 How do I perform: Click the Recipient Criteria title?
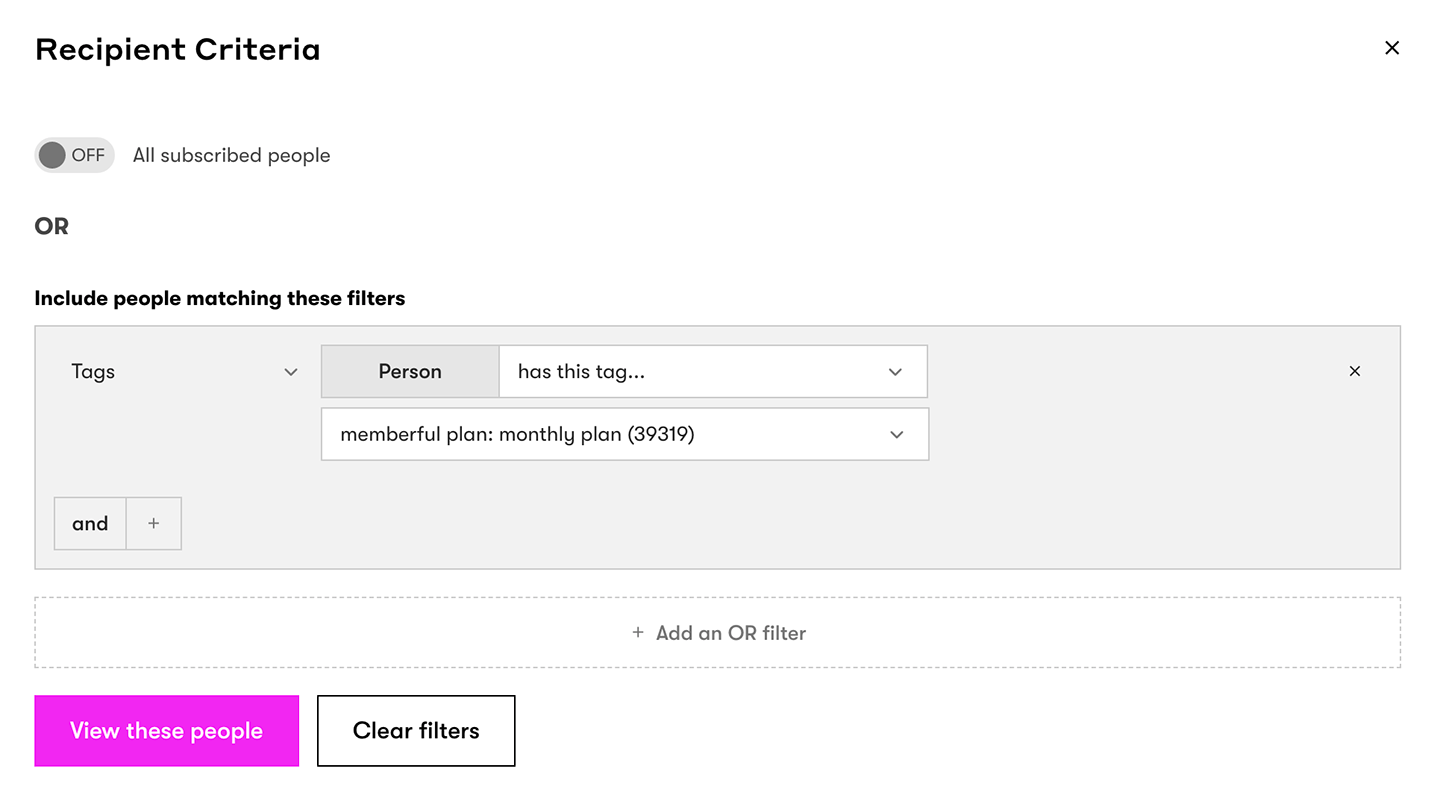[178, 49]
